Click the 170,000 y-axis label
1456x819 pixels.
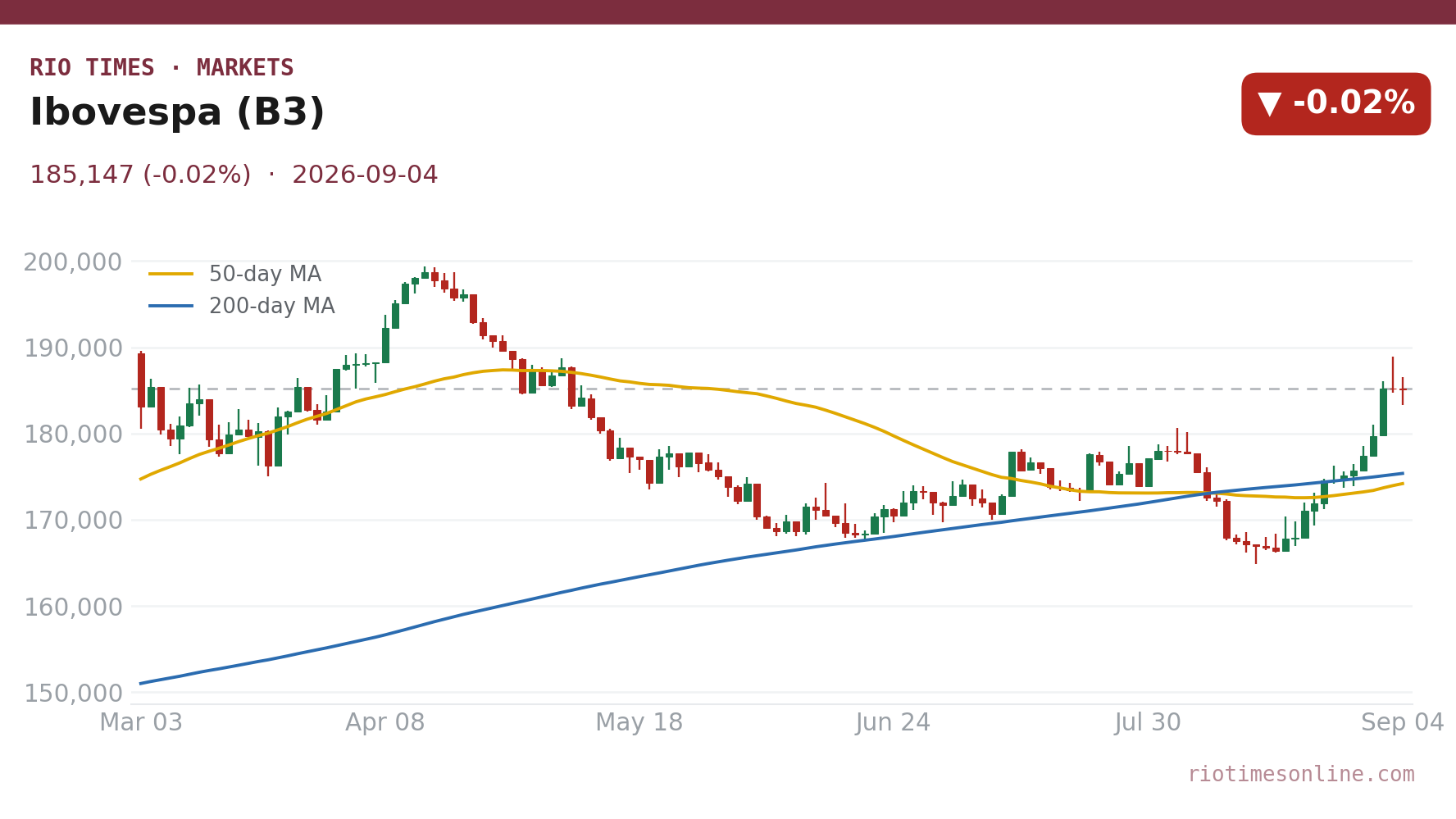pos(72,521)
